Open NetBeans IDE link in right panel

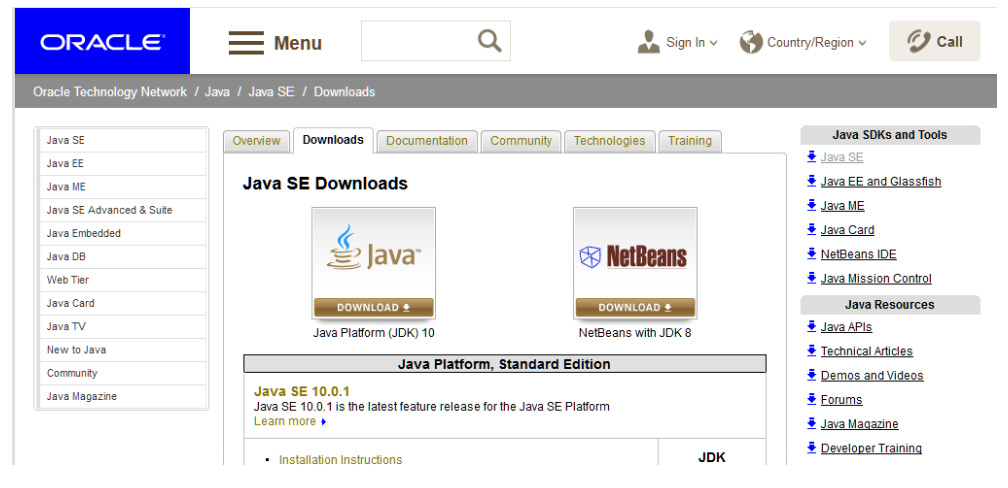pyautogui.click(x=858, y=254)
